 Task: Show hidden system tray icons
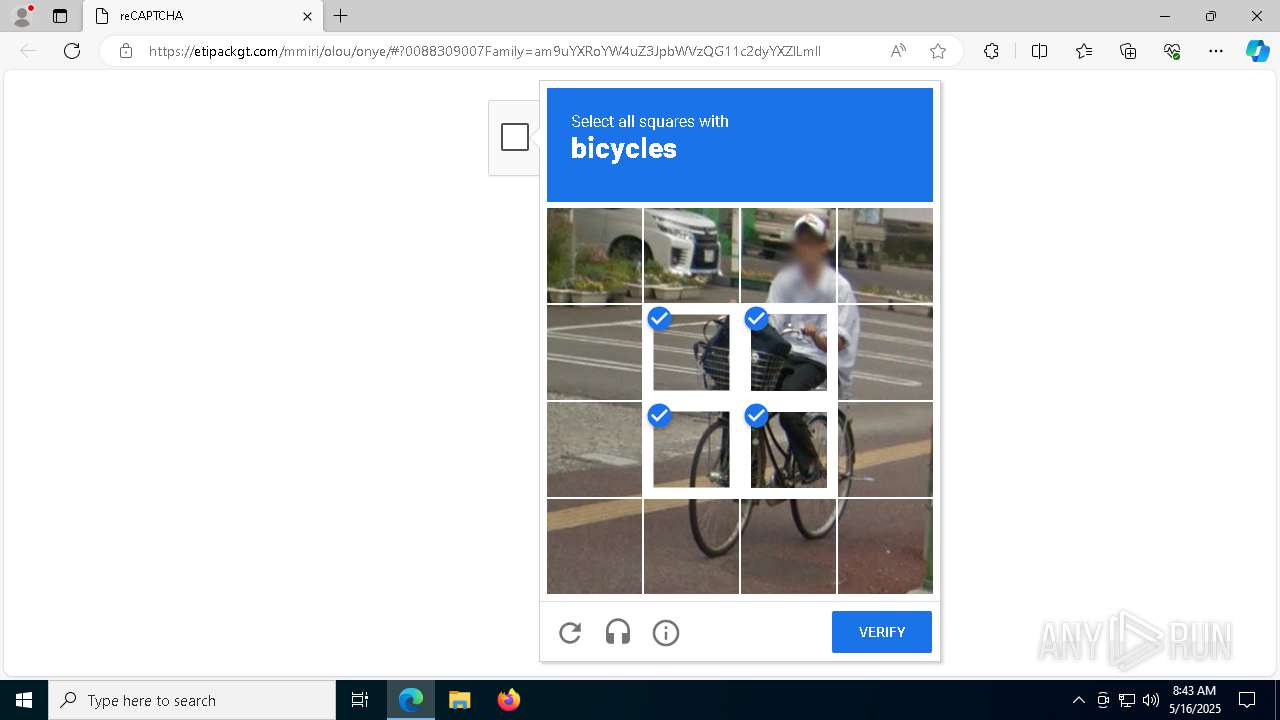1078,700
